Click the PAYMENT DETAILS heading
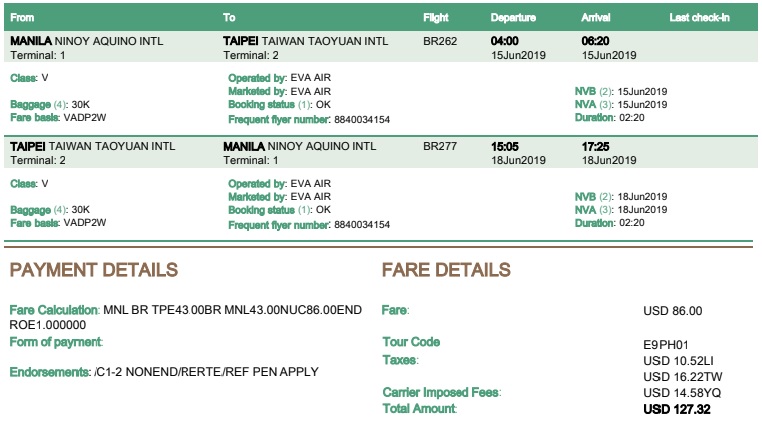 [94, 270]
